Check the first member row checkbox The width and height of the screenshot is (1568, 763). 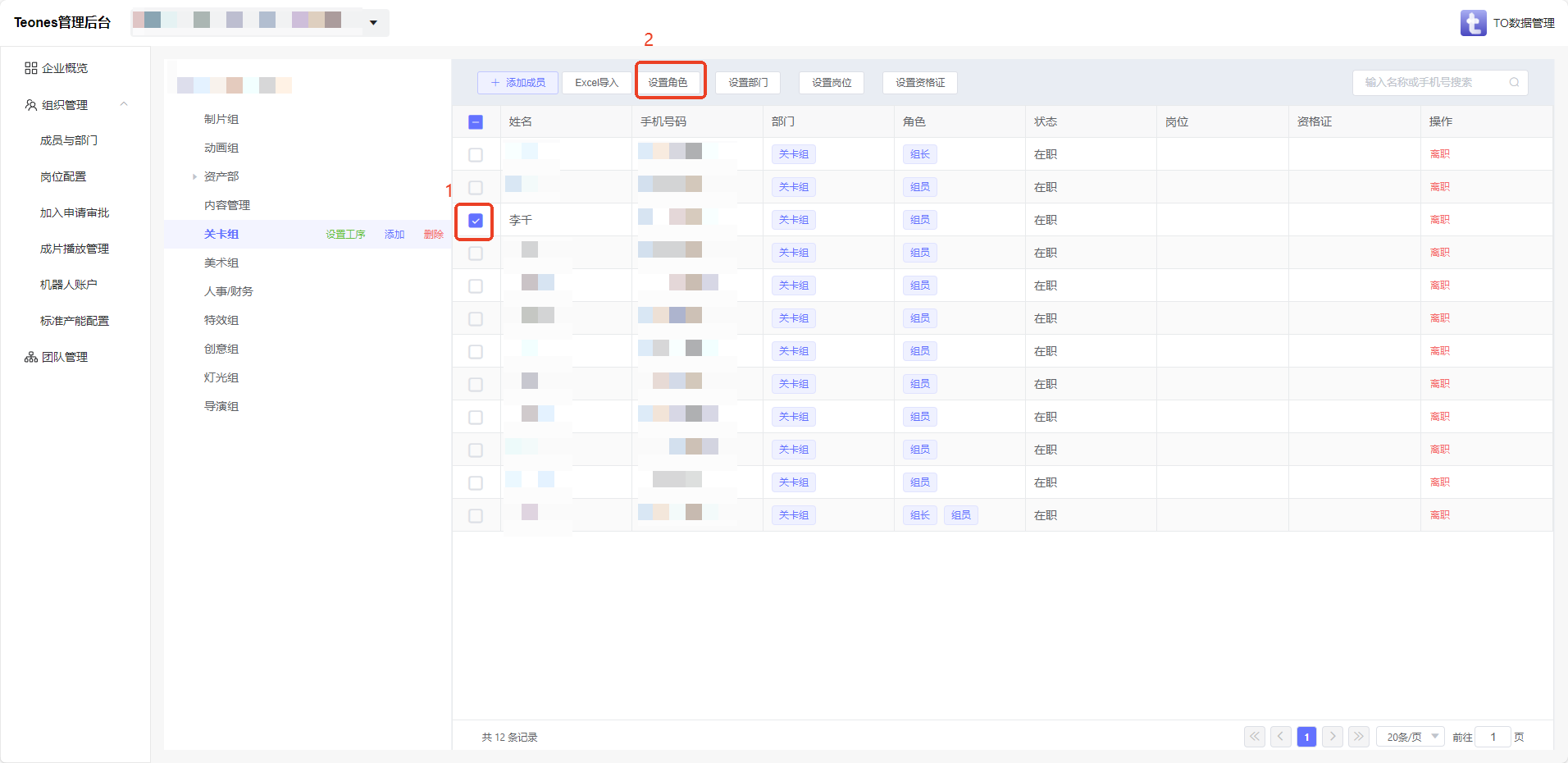(x=476, y=155)
